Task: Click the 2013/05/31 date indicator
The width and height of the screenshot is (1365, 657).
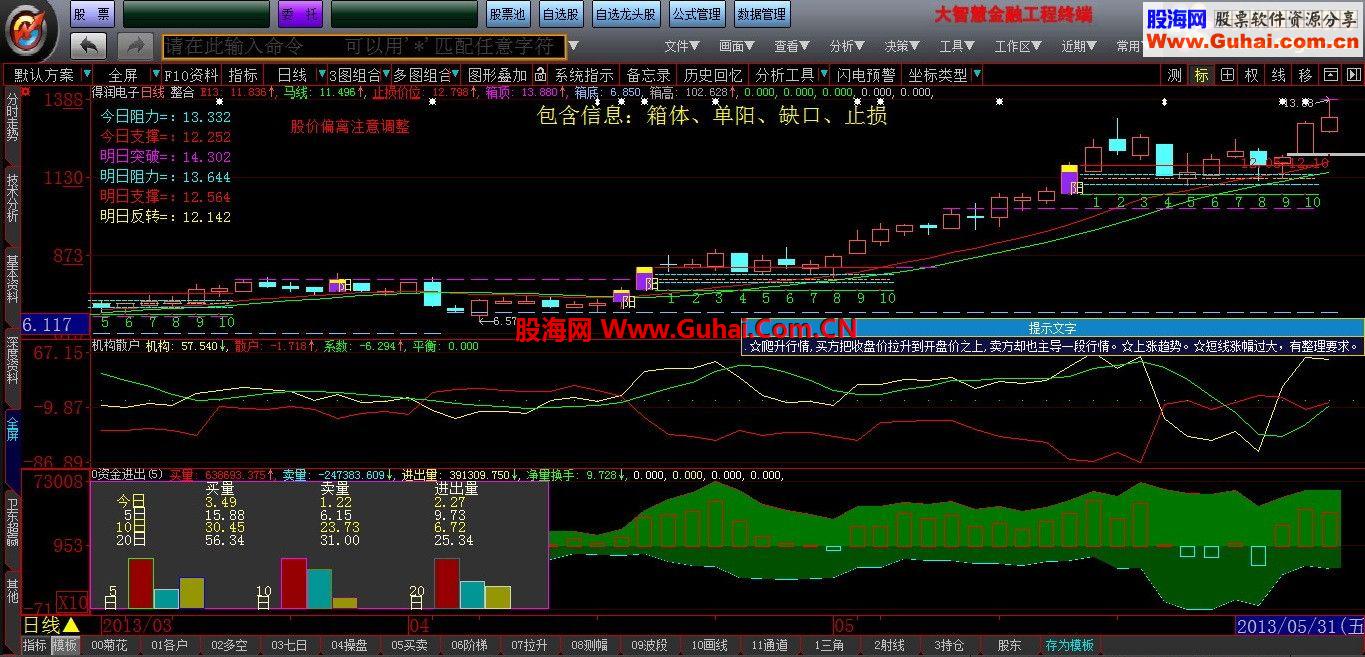Action: click(x=1300, y=626)
